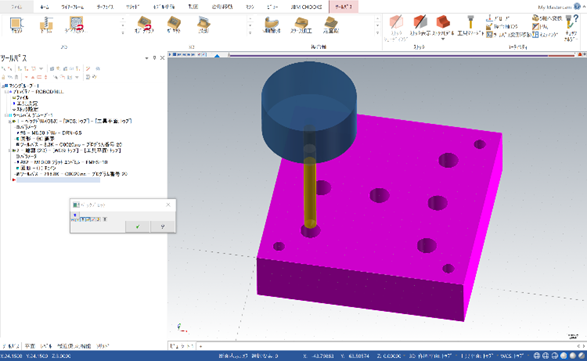Expand the Stock Model dropdown arrow
587x361 pixels.
pyautogui.click(x=443, y=39)
